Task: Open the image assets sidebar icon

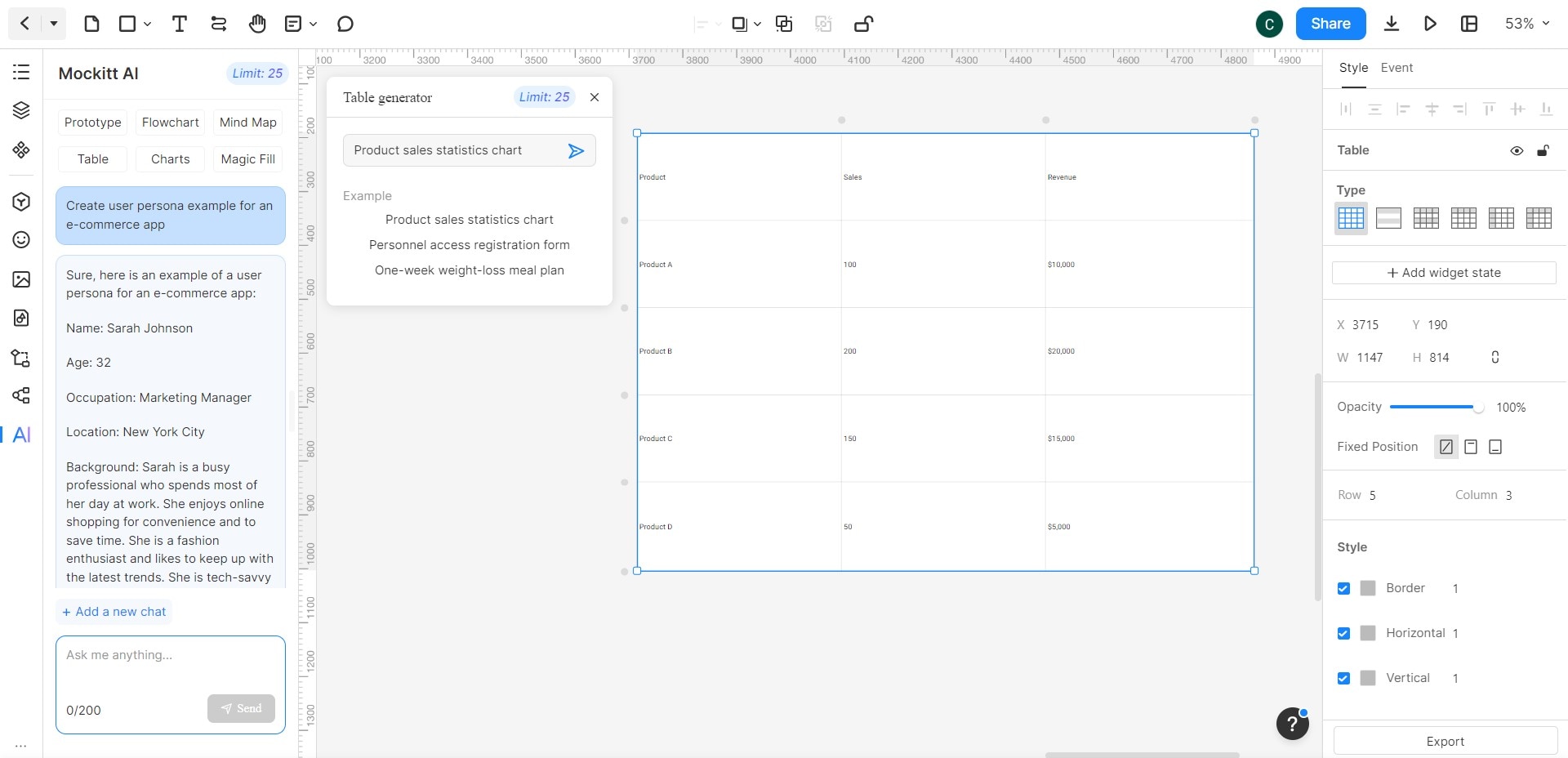Action: click(21, 279)
